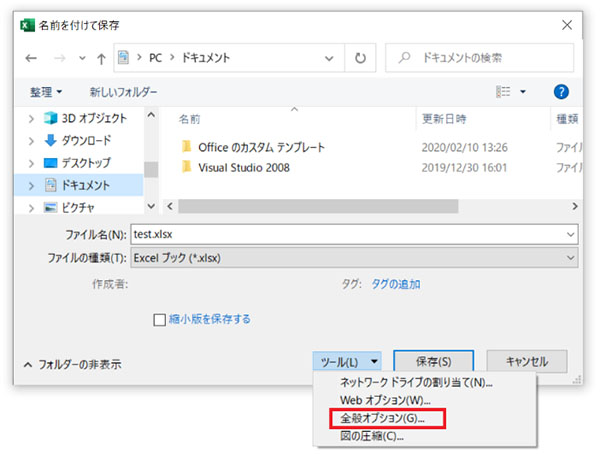
Task: Expand the 3D オブジェクト tree node
Action: click(31, 119)
